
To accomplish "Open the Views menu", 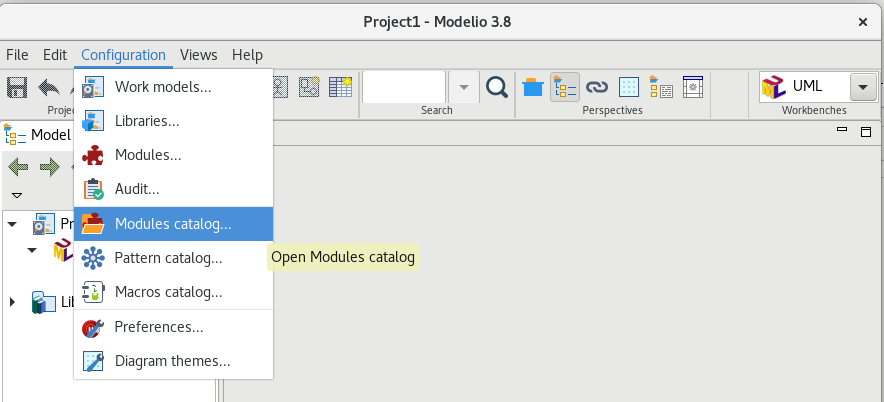I will coord(198,55).
